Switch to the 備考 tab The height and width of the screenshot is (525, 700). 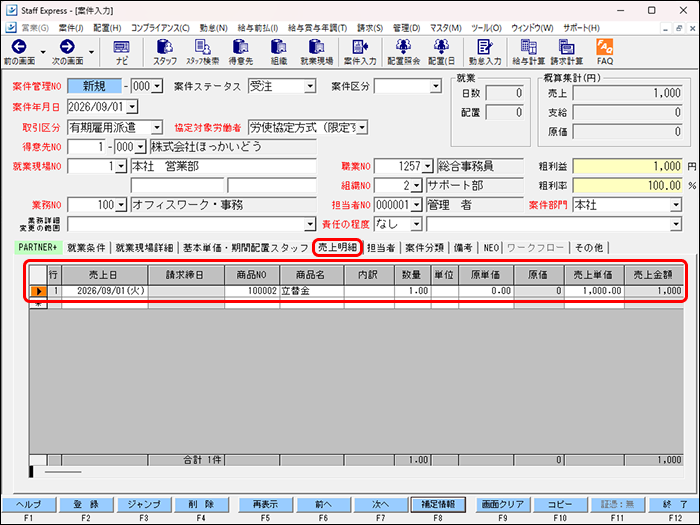(x=463, y=248)
